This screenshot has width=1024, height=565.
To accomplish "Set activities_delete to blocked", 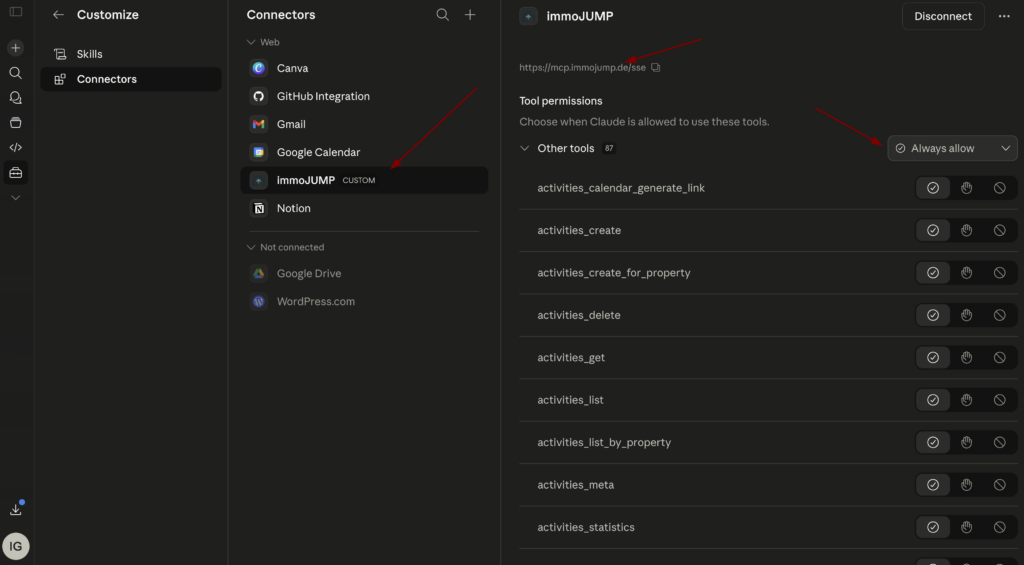I will point(999,315).
